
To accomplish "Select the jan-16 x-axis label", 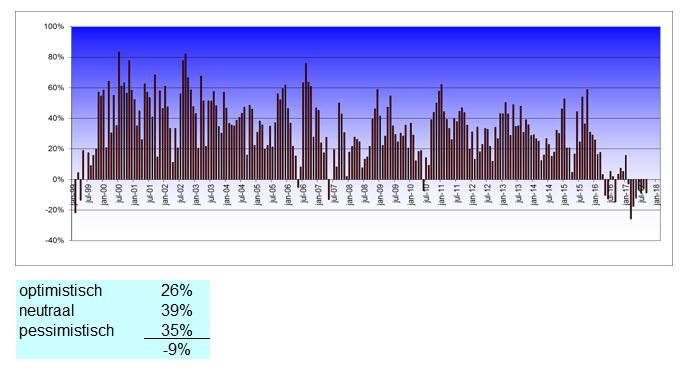I will 595,195.
